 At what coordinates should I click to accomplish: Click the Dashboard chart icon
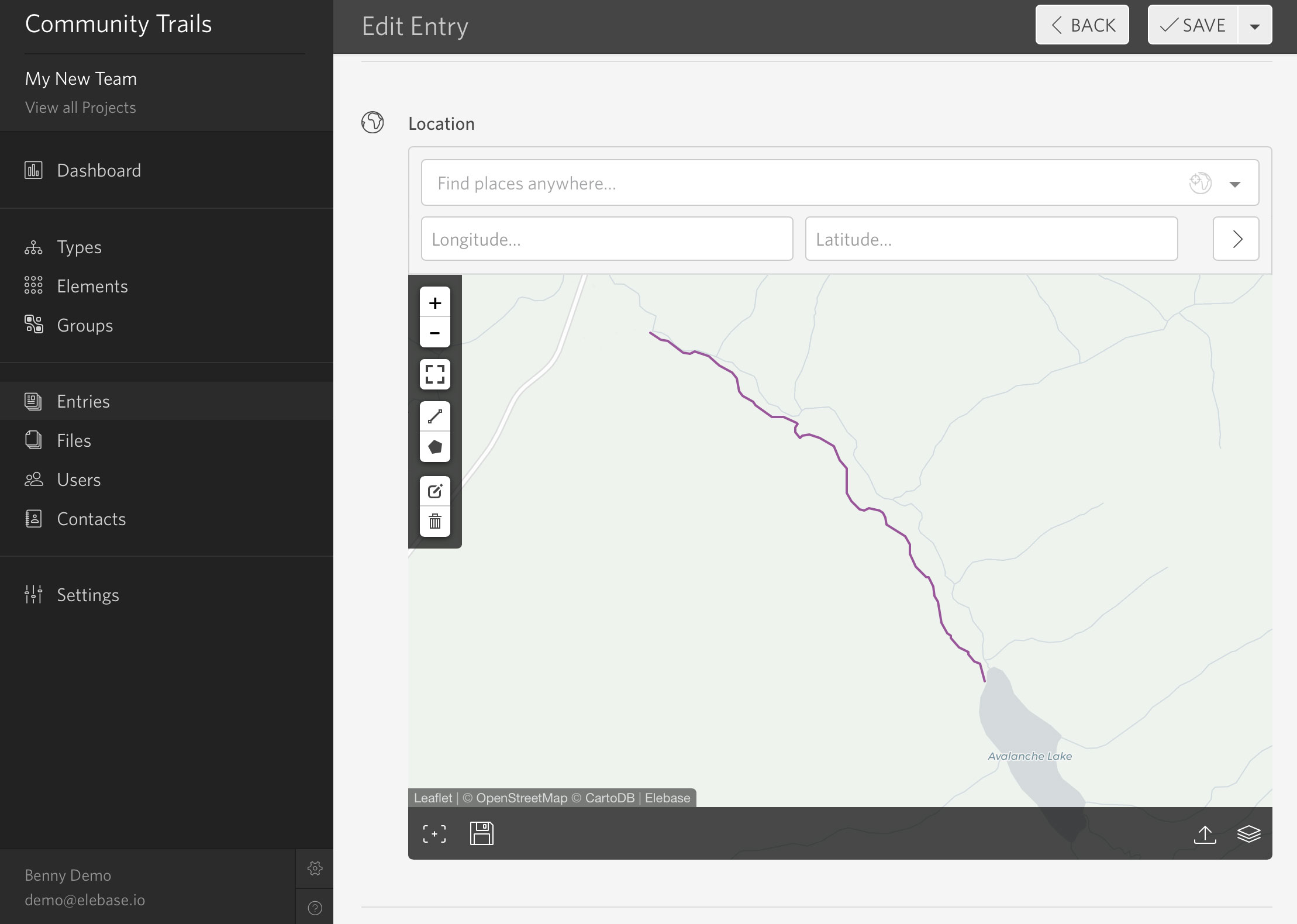click(x=33, y=170)
